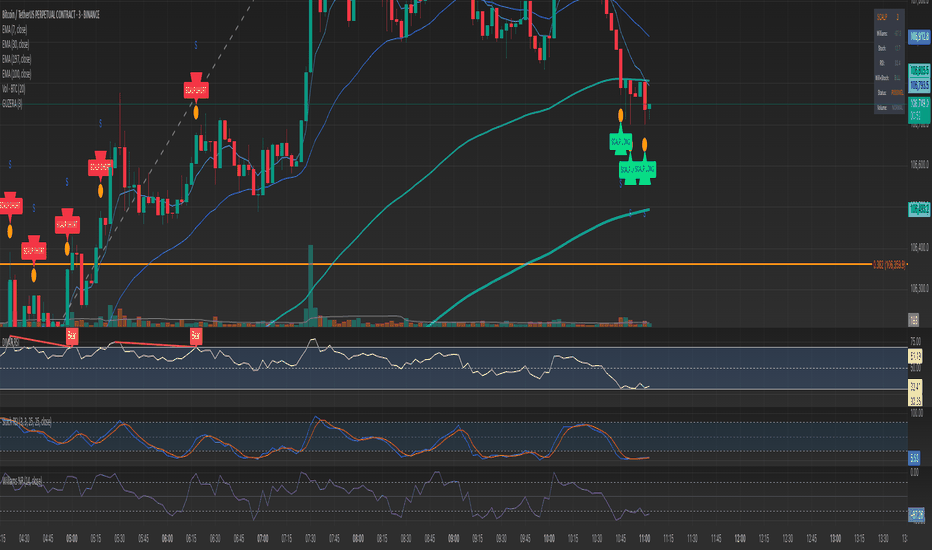Click the Williams %R value label on axis
The image size is (932, 550).
click(917, 514)
